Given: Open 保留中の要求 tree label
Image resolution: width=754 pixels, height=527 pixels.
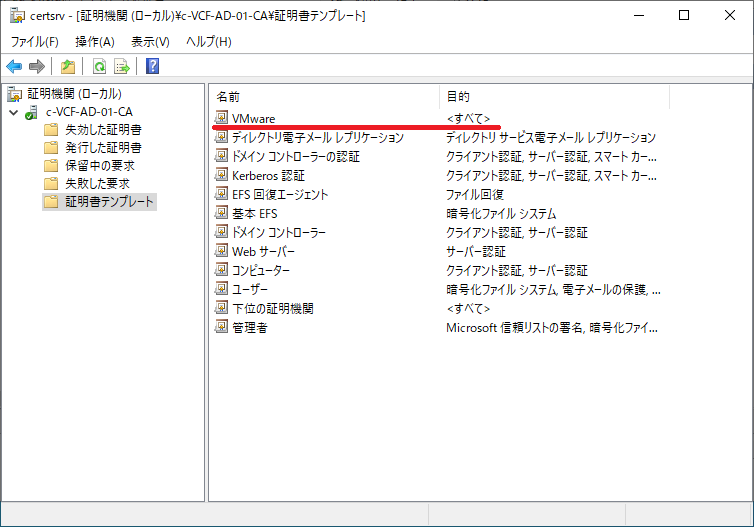Looking at the screenshot, I should coord(100,166).
